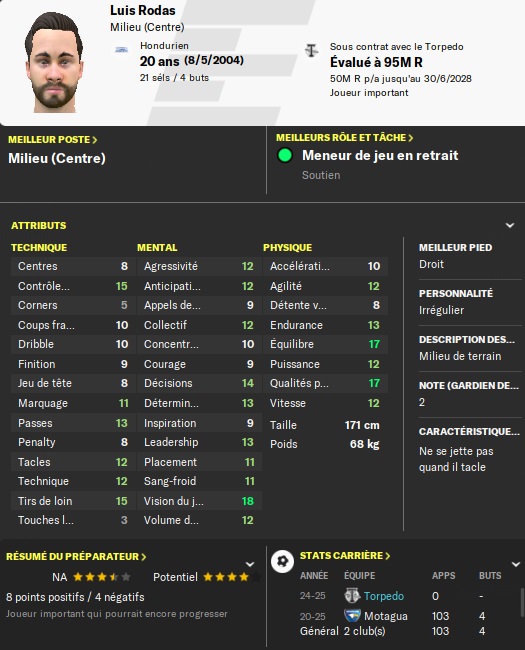Open the Stats Carrière dropdown arrow
Viewport: 525px width, 650px height.
[x=516, y=564]
